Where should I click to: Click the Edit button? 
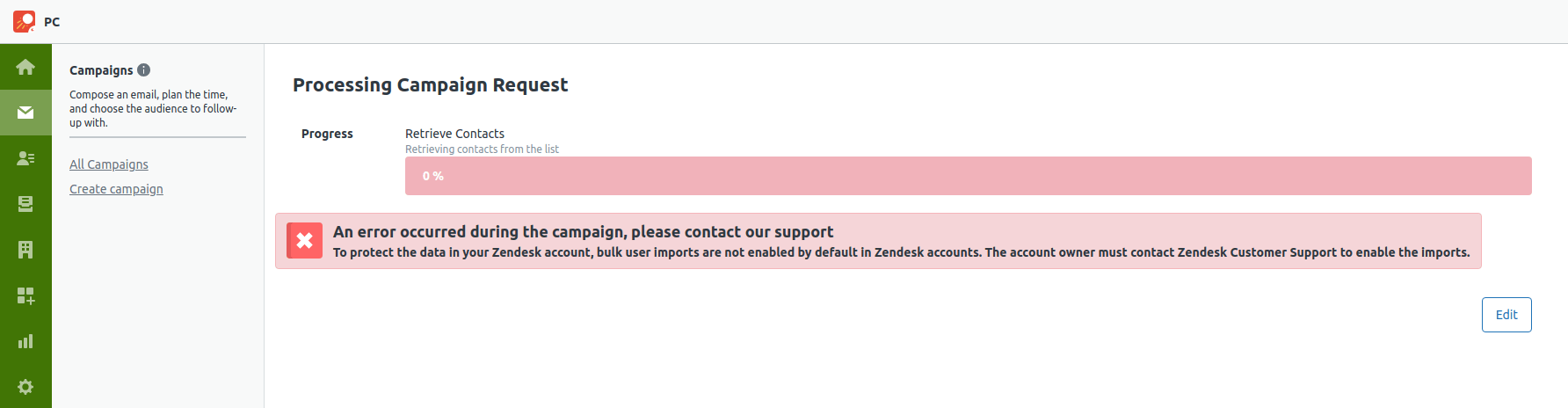(1506, 315)
